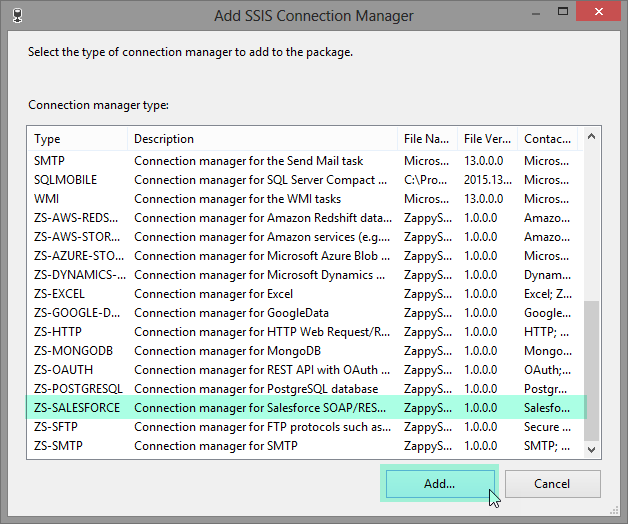Click the scroll up arrow of the list
The height and width of the screenshot is (524, 628).
click(x=592, y=137)
